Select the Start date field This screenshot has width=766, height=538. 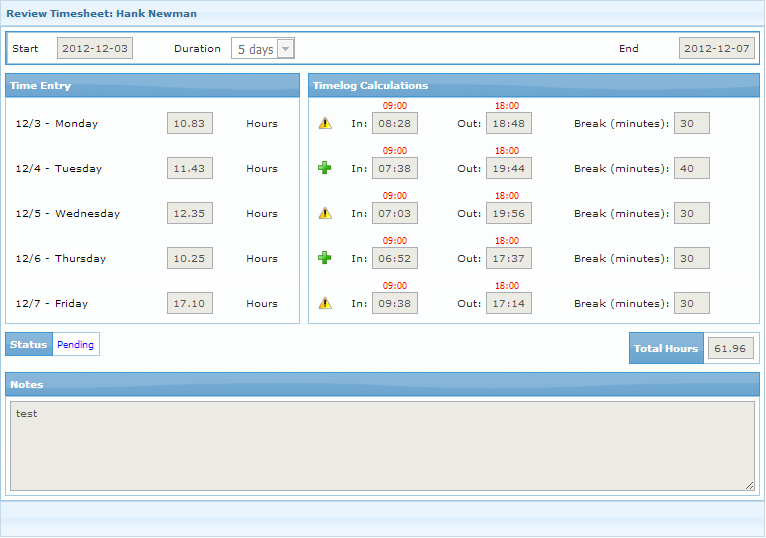pyautogui.click(x=95, y=49)
